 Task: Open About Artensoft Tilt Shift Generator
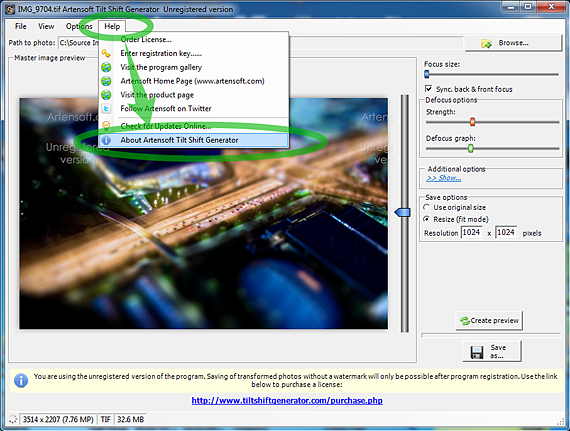pyautogui.click(x=194, y=140)
